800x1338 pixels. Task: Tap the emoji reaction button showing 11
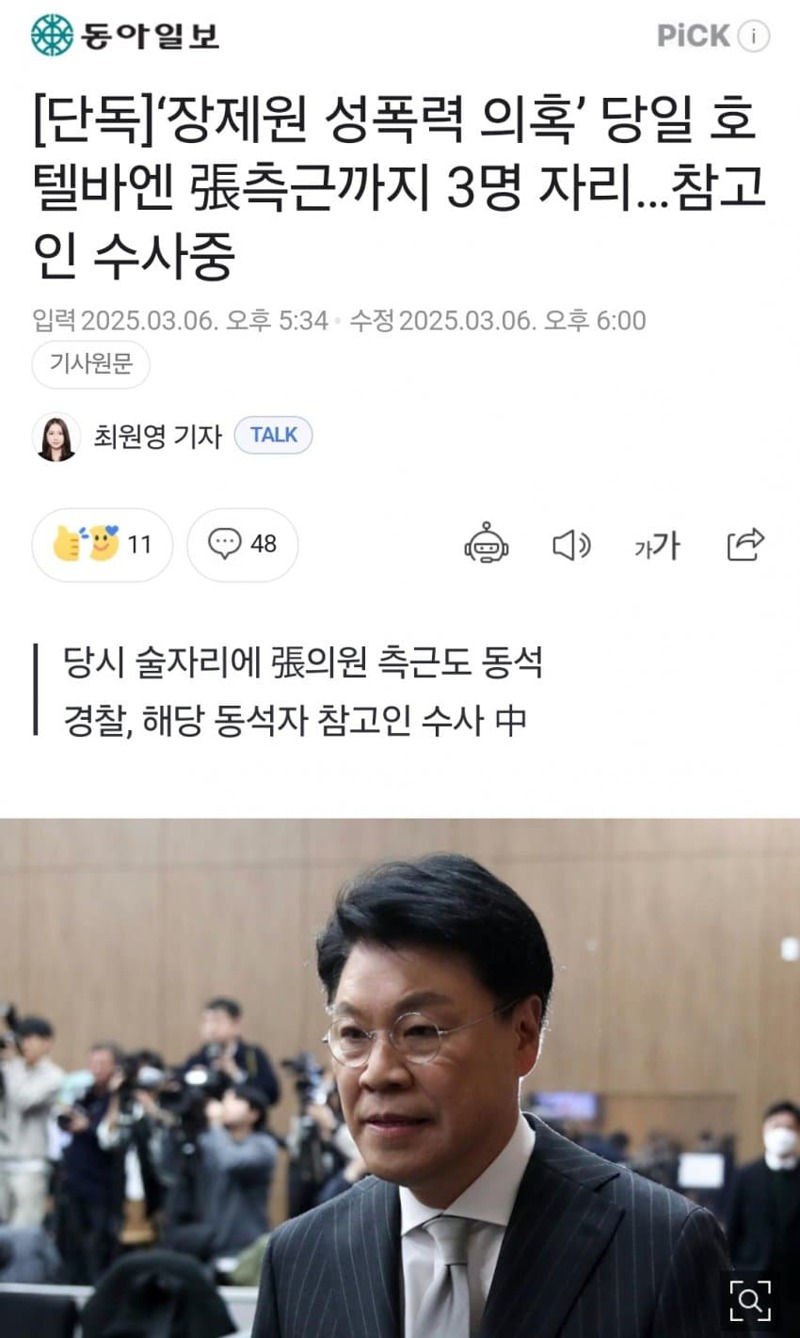(x=102, y=545)
